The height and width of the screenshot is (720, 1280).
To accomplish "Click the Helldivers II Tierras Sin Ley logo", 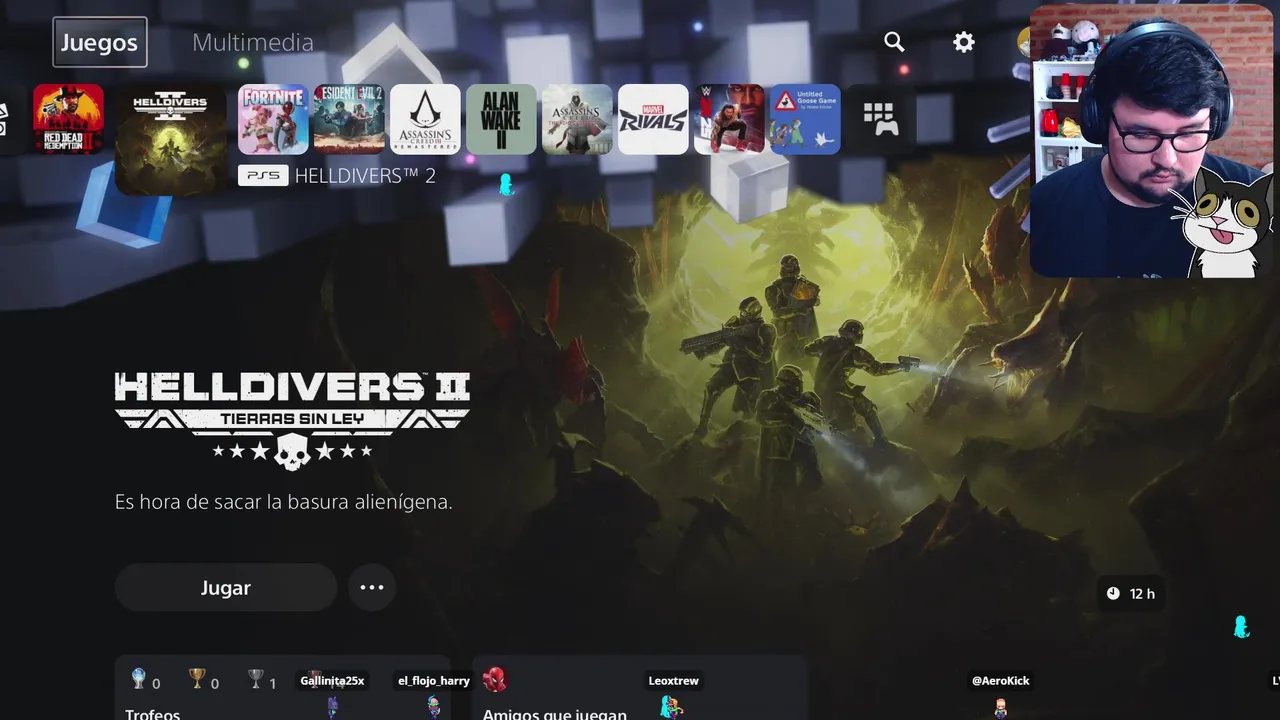I will coord(292,420).
